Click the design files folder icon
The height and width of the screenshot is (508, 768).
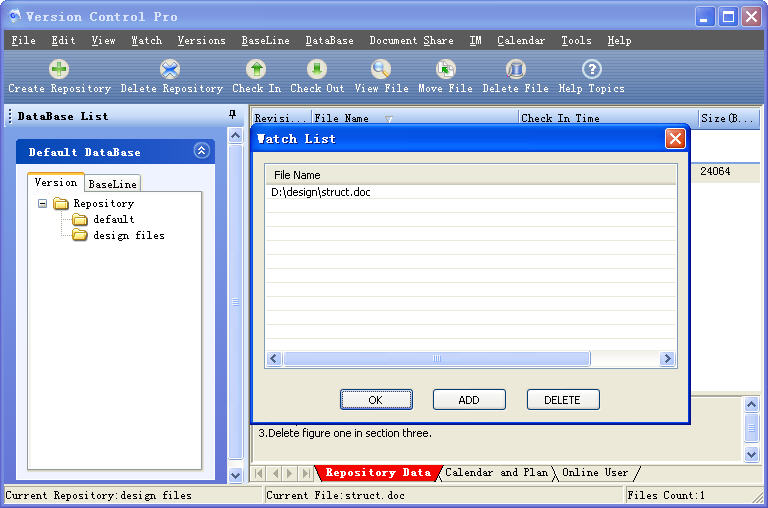[80, 236]
